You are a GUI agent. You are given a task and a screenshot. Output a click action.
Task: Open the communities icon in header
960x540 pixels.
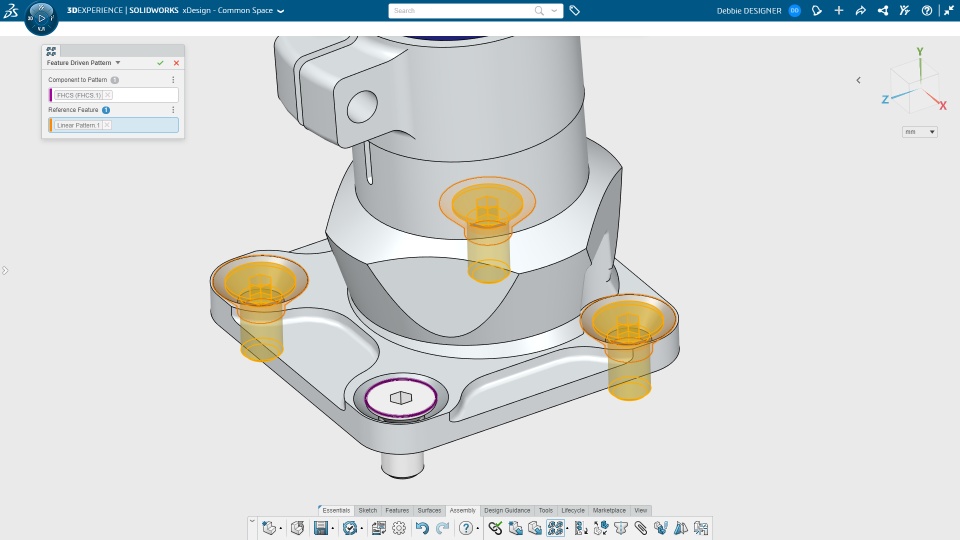[x=905, y=10]
